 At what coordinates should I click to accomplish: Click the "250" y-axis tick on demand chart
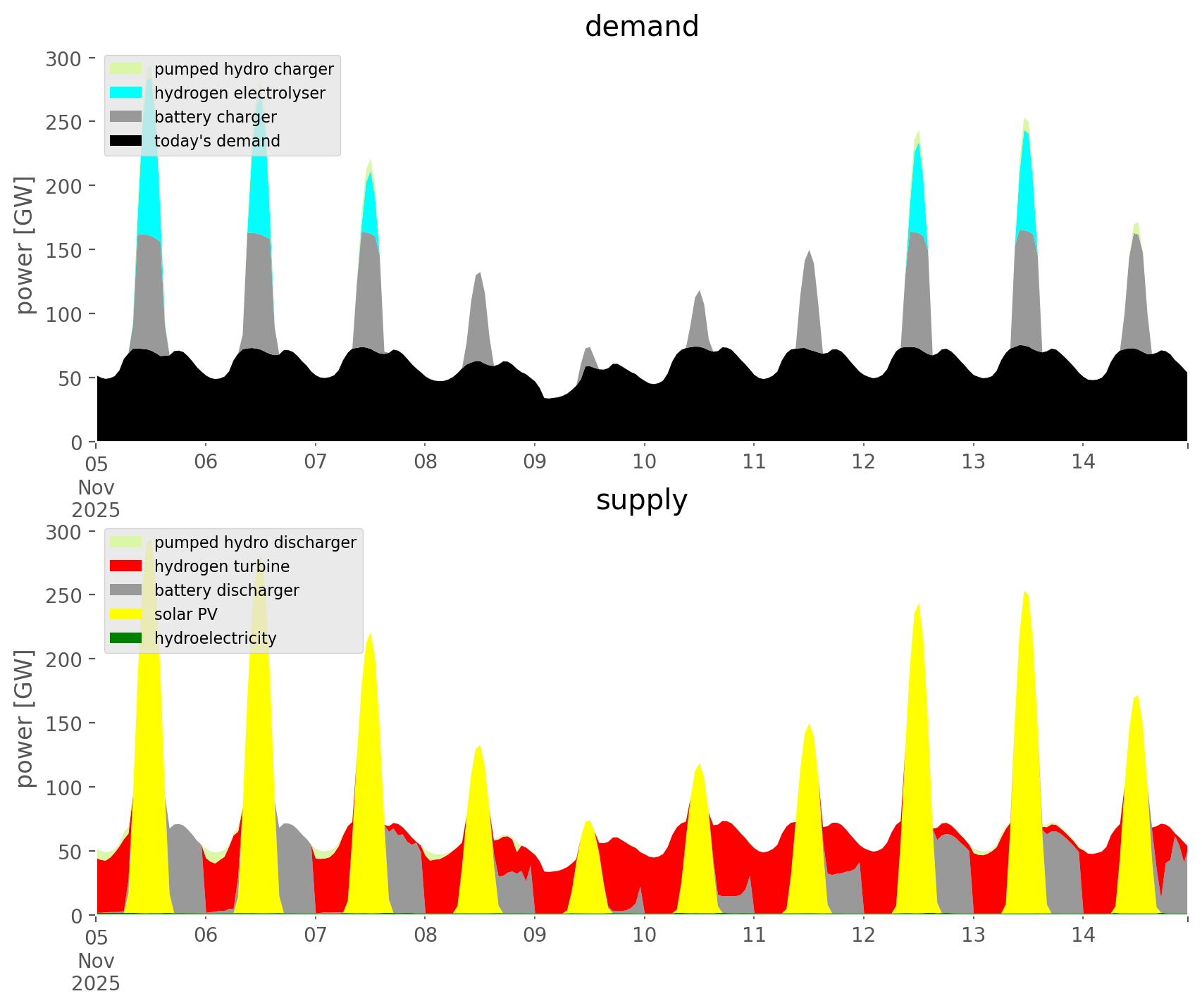pos(64,122)
